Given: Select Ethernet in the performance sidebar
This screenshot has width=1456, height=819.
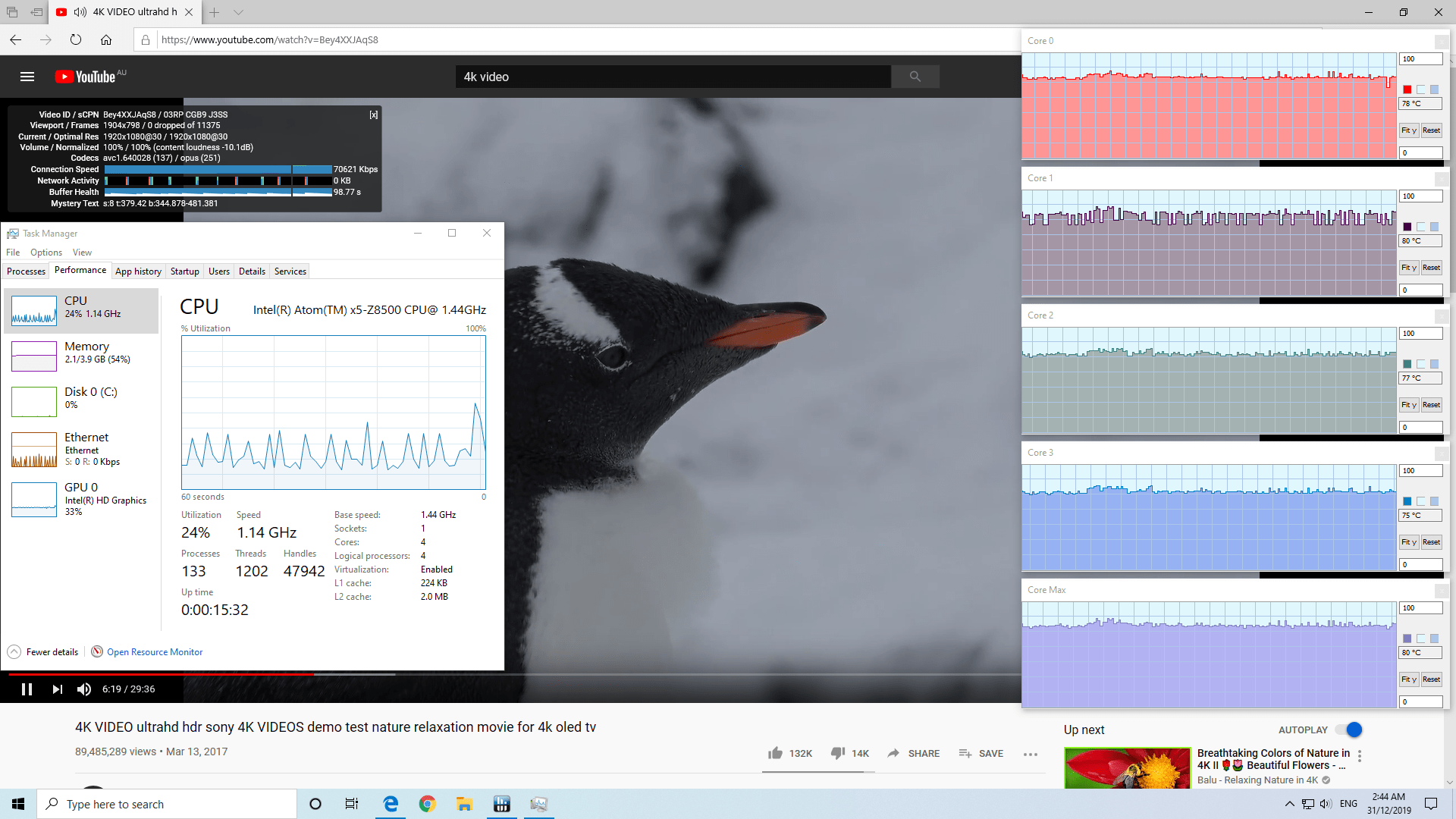Looking at the screenshot, I should point(81,450).
